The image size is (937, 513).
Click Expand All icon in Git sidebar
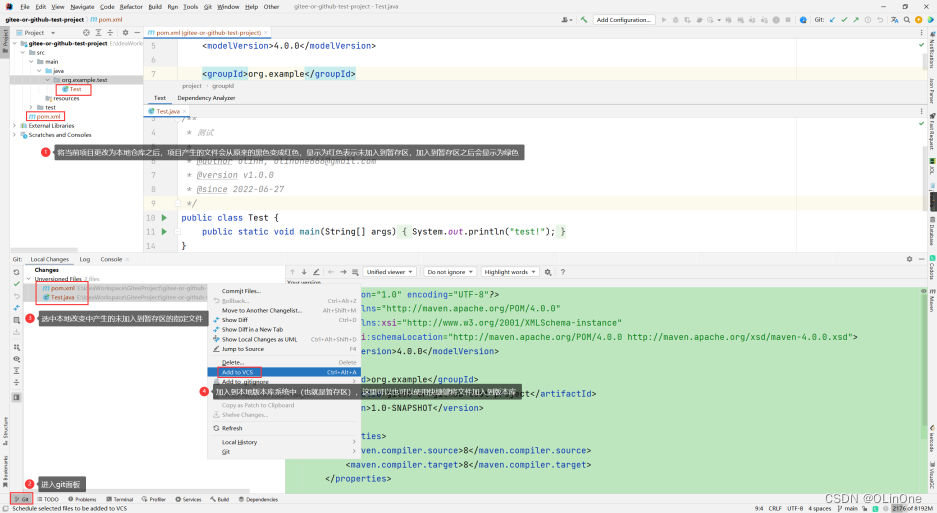pyautogui.click(x=17, y=371)
